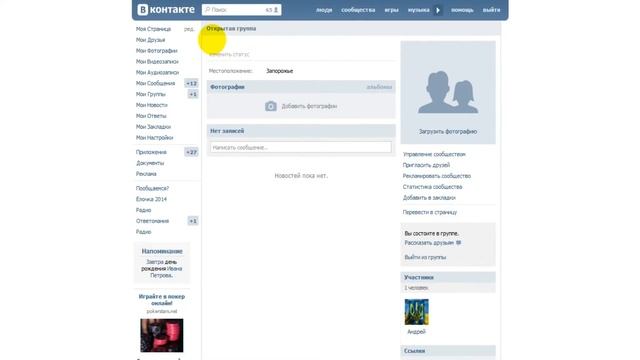Click the +27 counter next to Приложения
Screen dimensions: 640x360
[191, 152]
